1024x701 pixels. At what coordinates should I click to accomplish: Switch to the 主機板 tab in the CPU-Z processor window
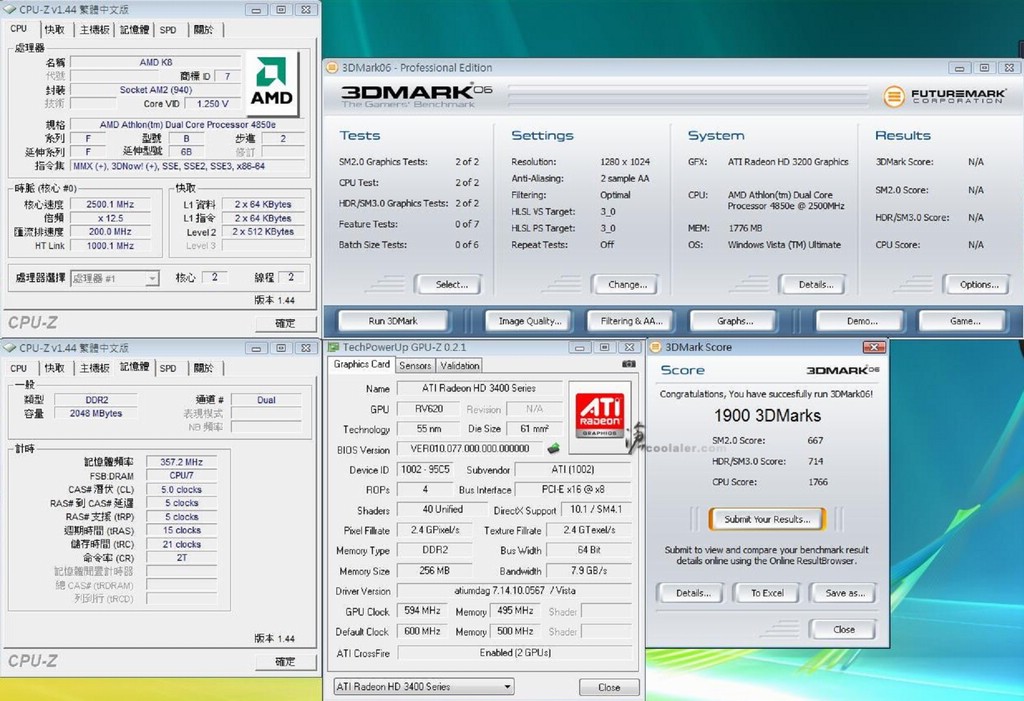[x=94, y=29]
